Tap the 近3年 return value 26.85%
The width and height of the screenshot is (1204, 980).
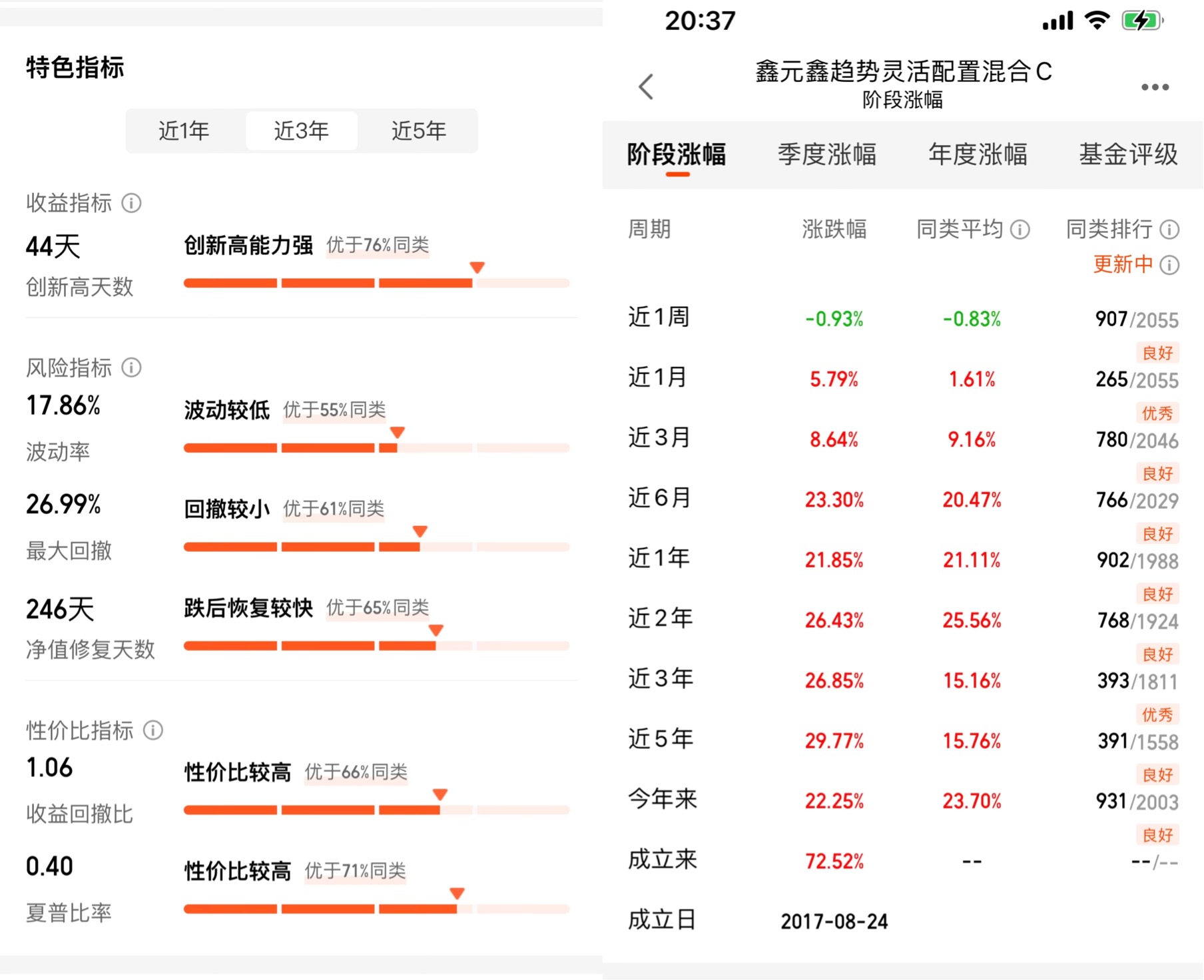[x=834, y=680]
